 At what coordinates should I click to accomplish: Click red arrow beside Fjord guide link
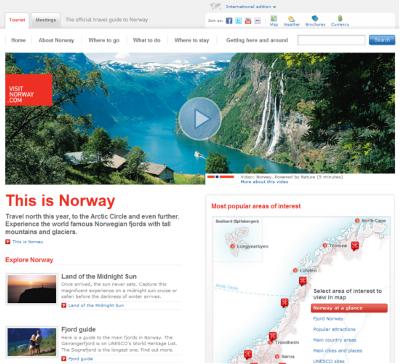click(x=64, y=359)
